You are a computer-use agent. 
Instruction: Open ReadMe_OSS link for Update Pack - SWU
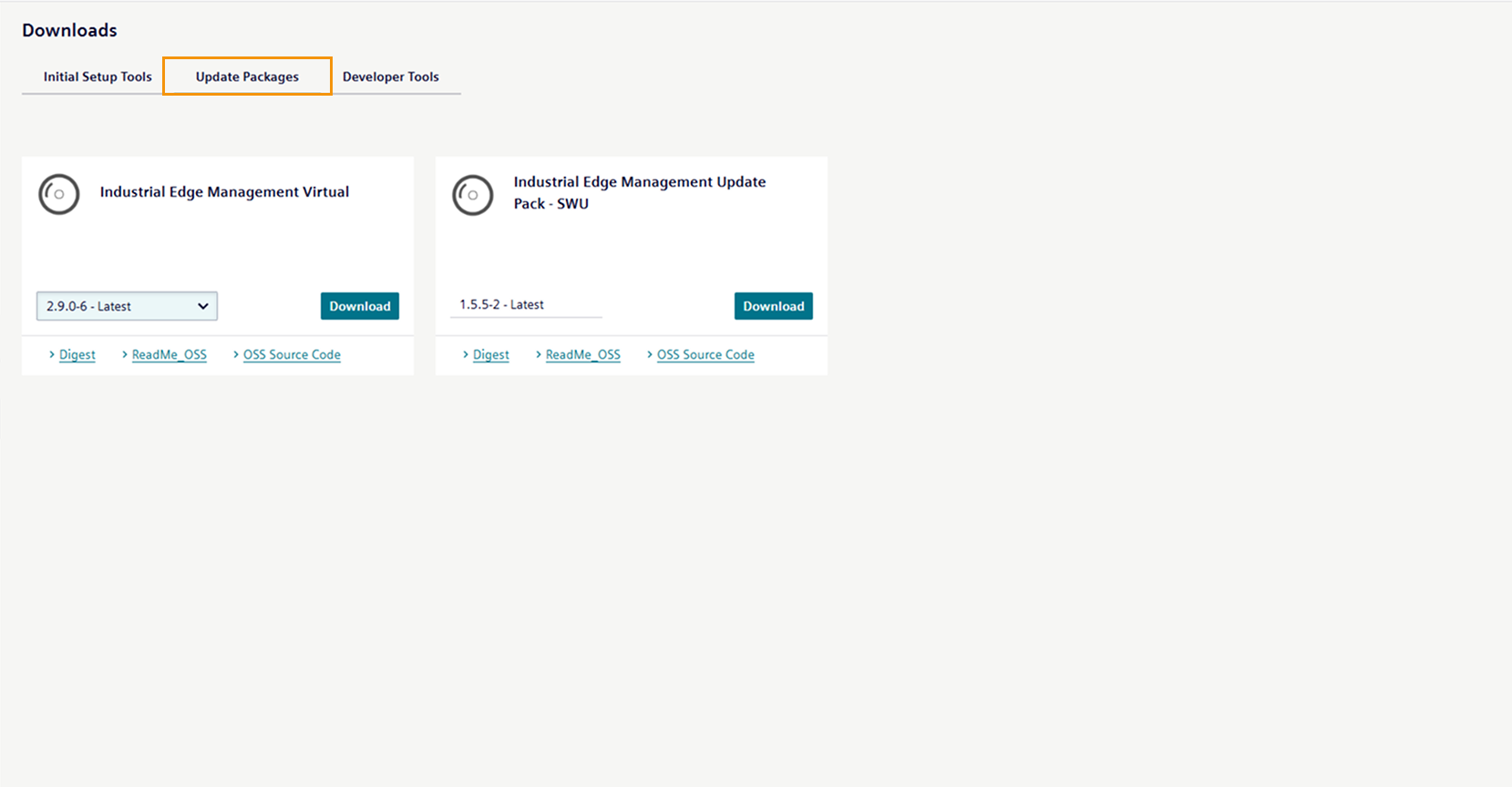583,354
